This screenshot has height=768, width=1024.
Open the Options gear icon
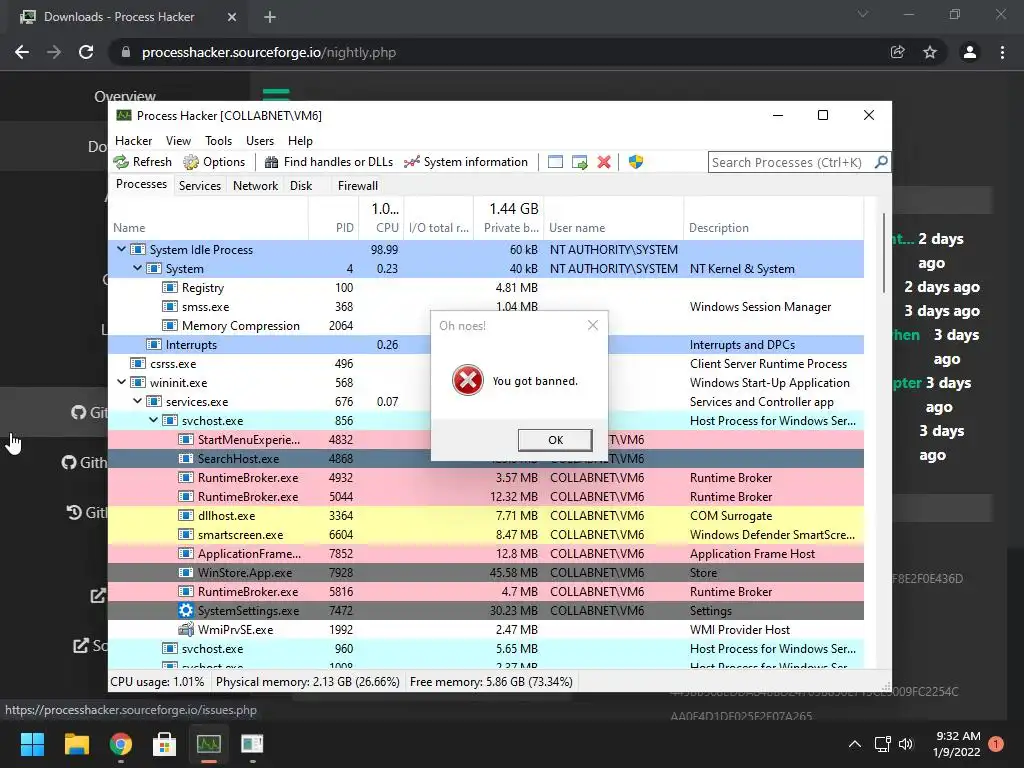point(191,162)
